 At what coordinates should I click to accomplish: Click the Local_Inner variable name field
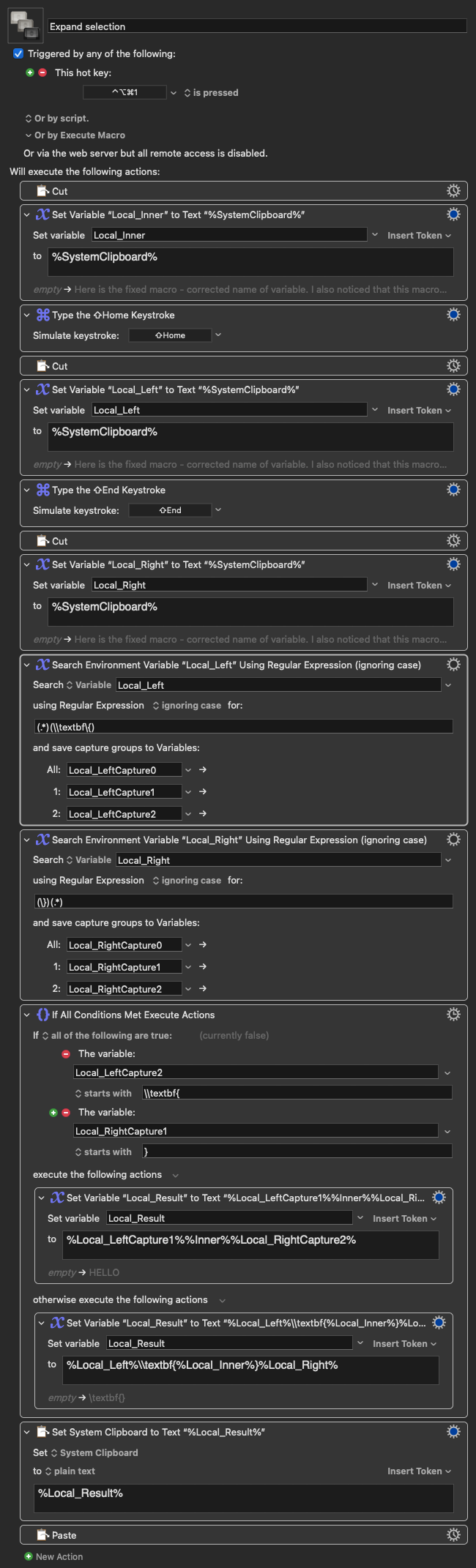point(229,235)
